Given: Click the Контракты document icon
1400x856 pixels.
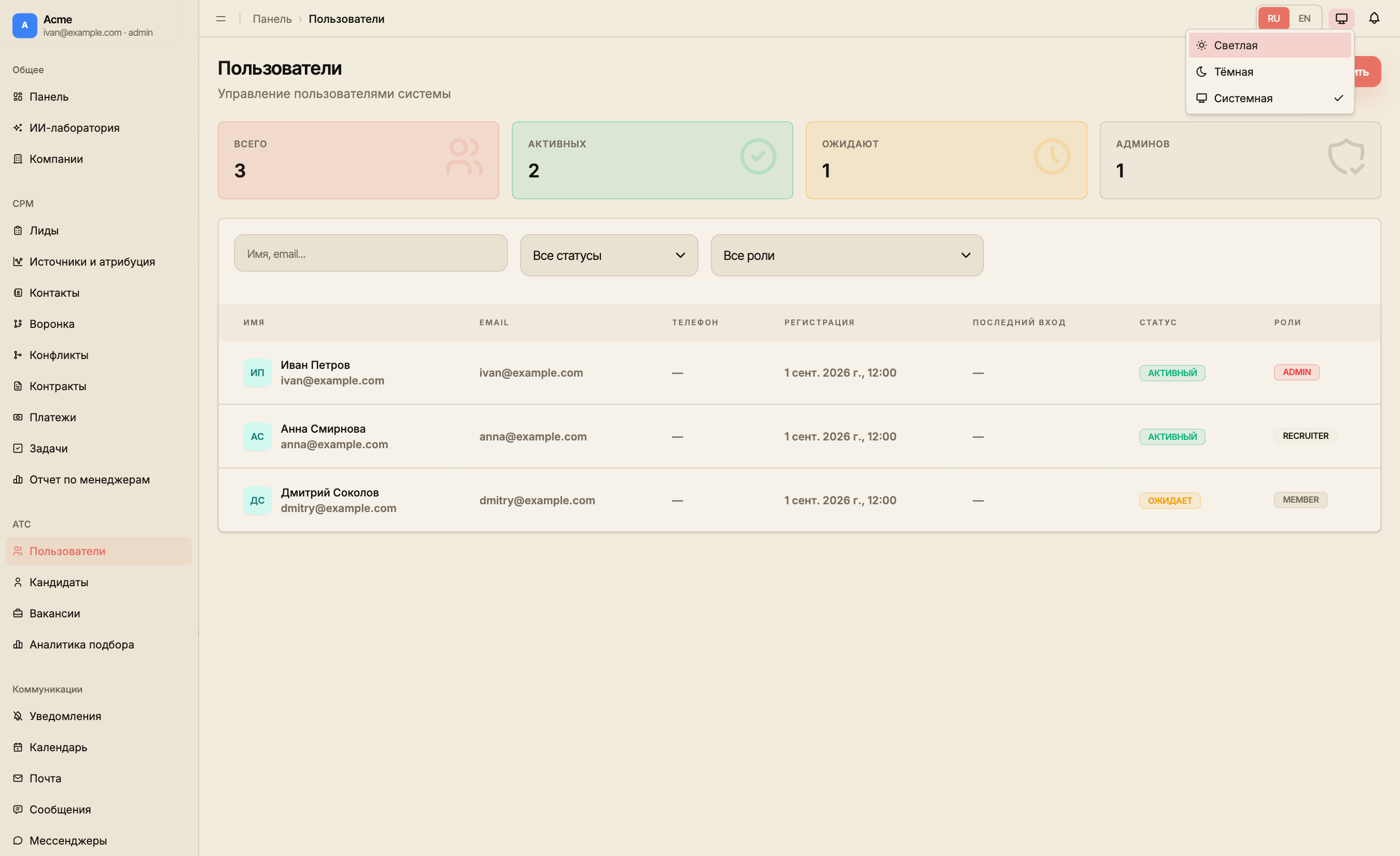Looking at the screenshot, I should point(18,386).
